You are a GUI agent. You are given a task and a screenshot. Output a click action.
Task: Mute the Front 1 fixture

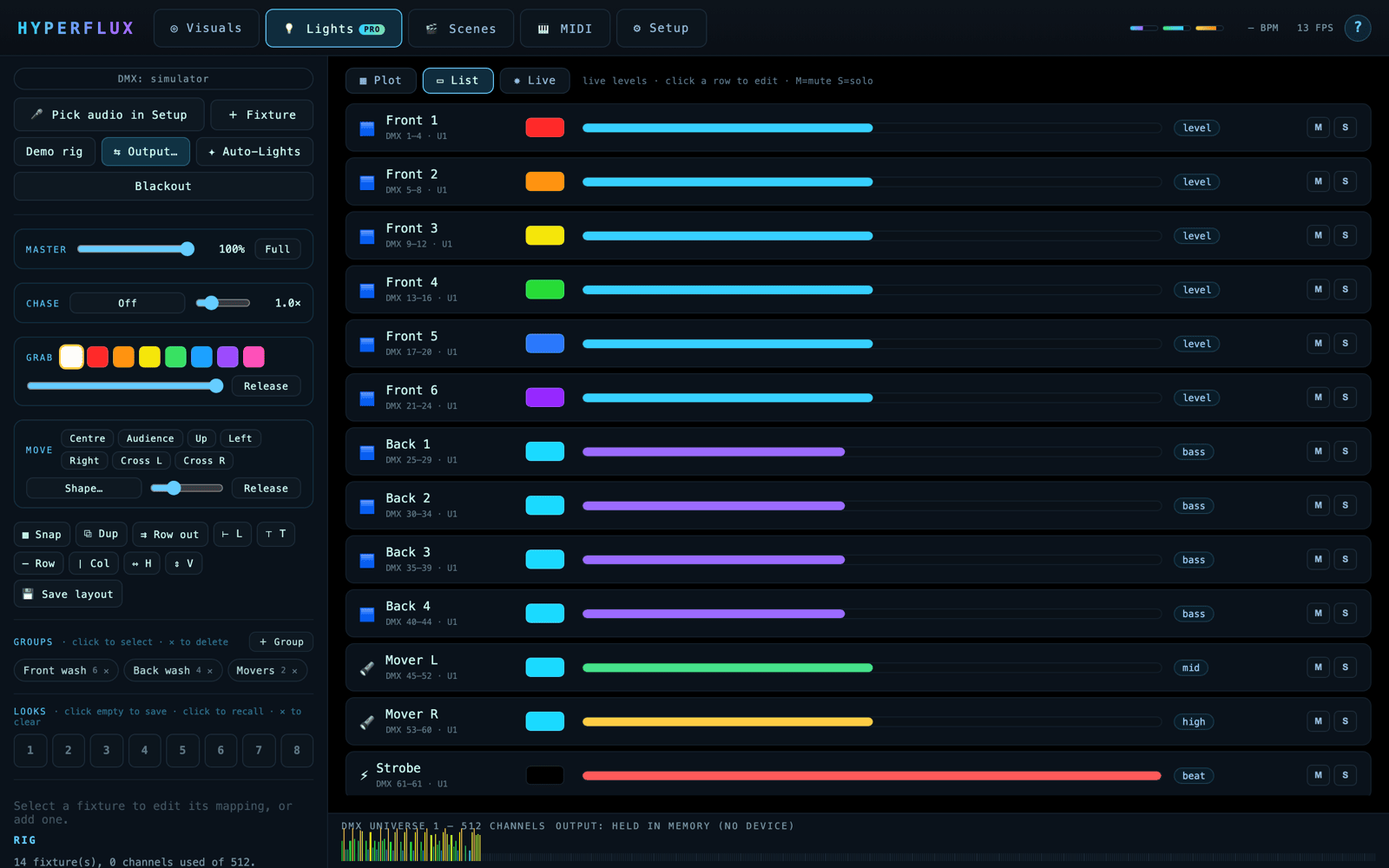coord(1318,128)
